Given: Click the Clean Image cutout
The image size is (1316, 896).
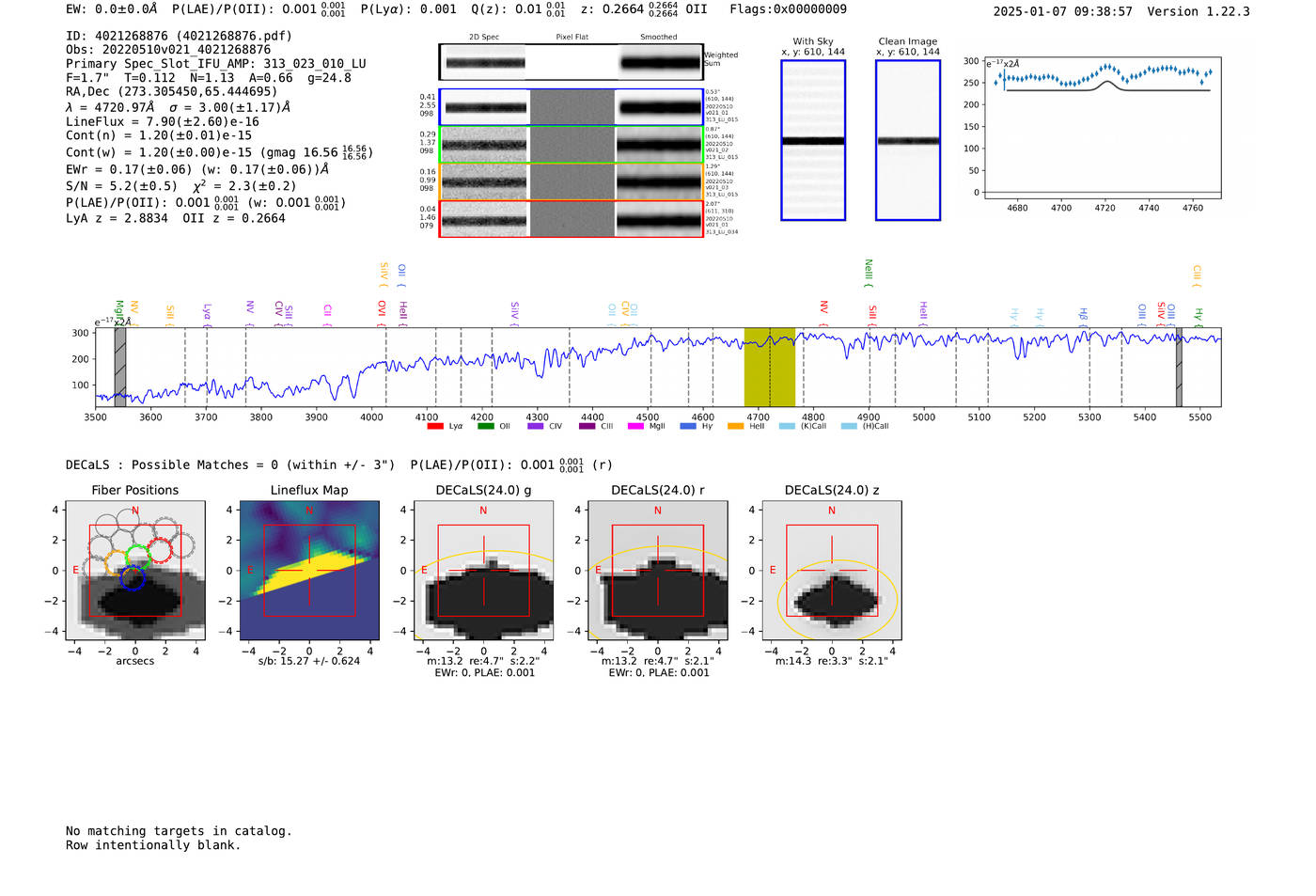Looking at the screenshot, I should pos(908,140).
